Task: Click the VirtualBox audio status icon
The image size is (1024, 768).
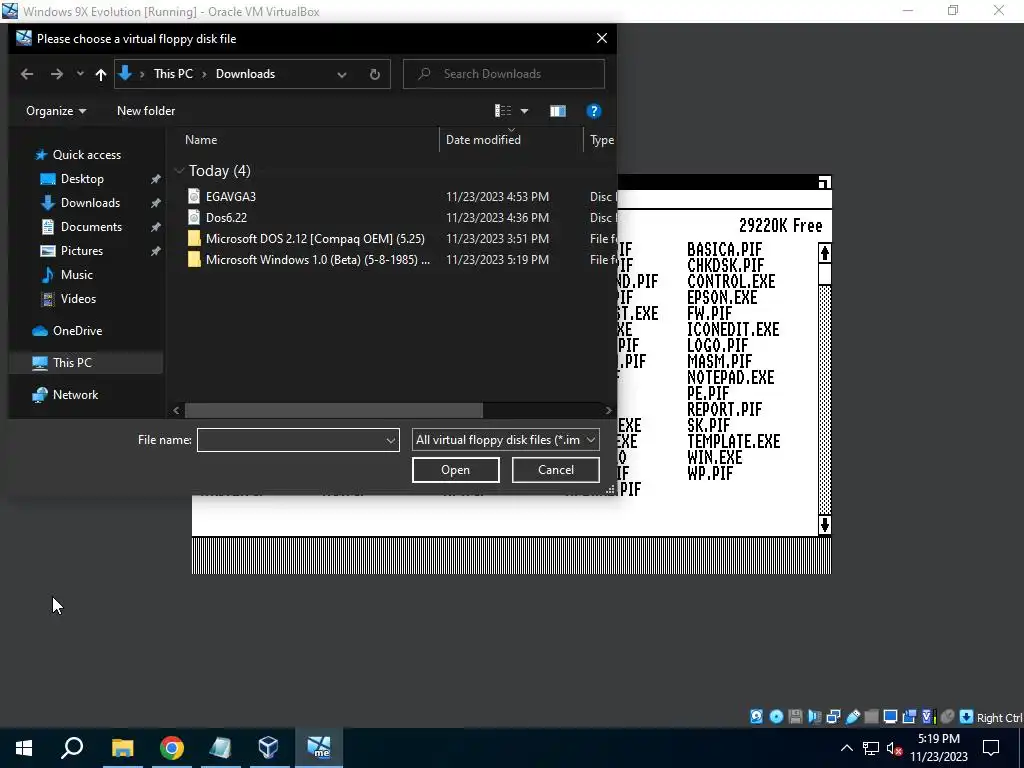Action: [x=814, y=716]
